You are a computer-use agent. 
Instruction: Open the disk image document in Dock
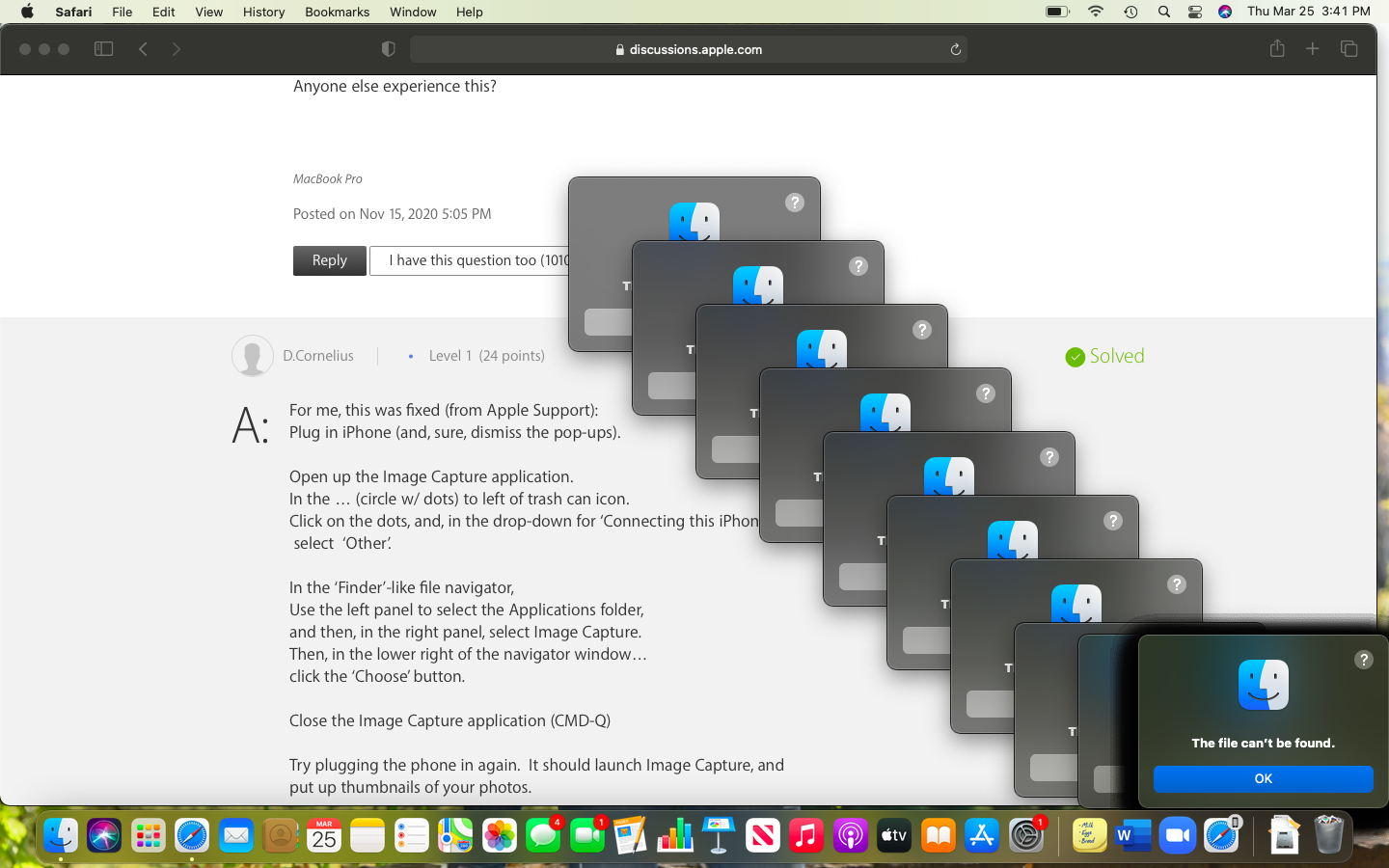click(1284, 835)
